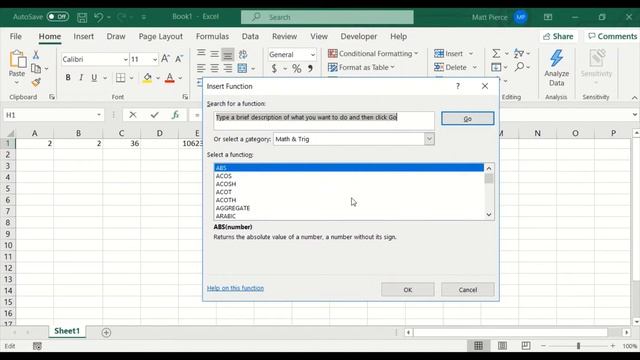Open the Math & Trig category dropdown
The height and width of the screenshot is (360, 640).
tap(429, 139)
